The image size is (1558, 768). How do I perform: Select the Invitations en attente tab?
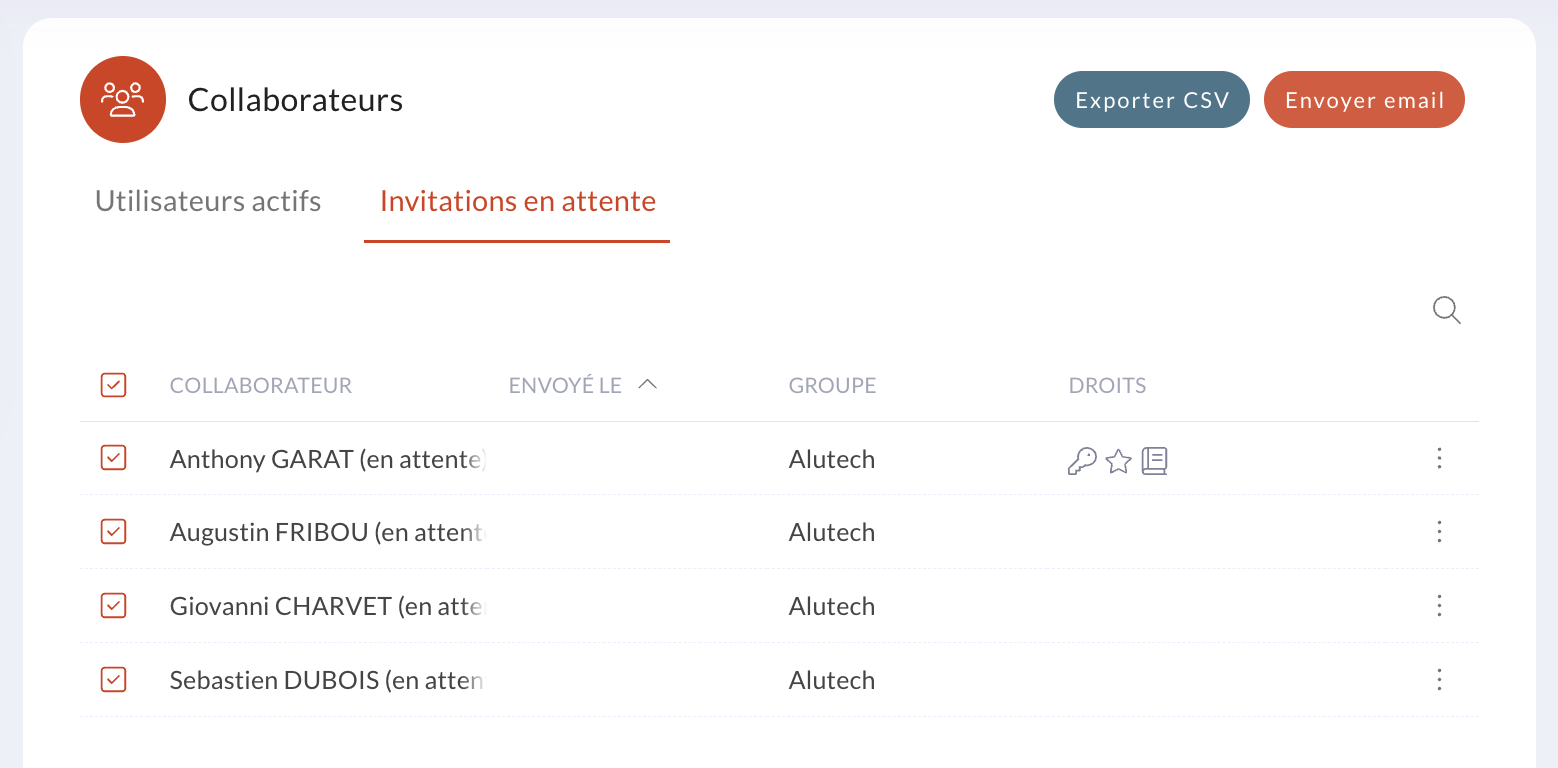pos(518,201)
